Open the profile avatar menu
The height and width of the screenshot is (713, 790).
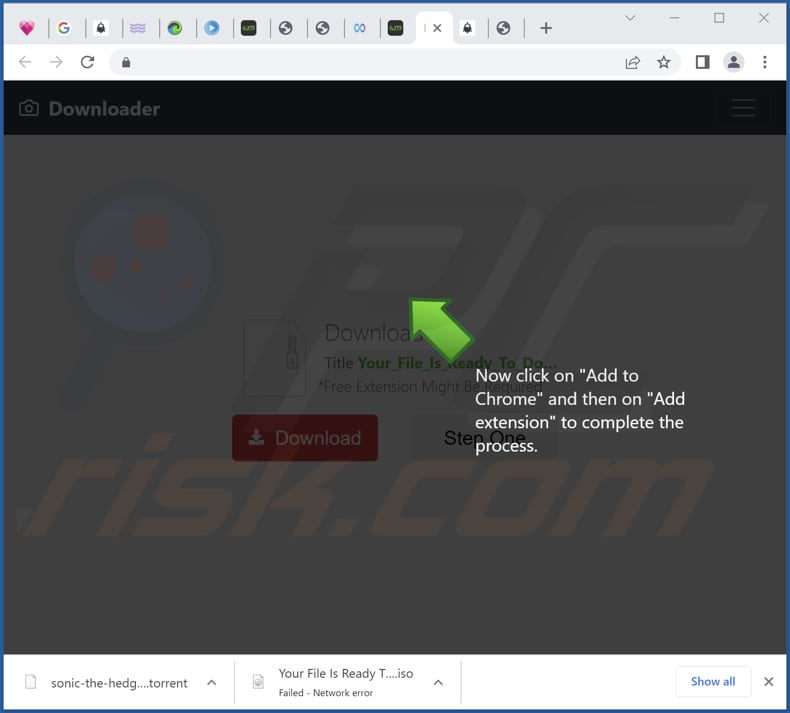click(734, 62)
